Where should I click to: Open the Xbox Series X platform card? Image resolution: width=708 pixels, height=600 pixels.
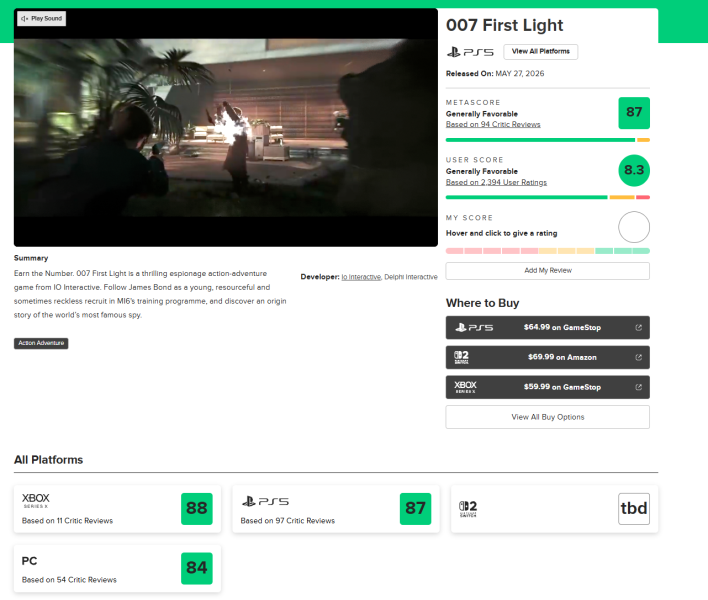pyautogui.click(x=117, y=509)
